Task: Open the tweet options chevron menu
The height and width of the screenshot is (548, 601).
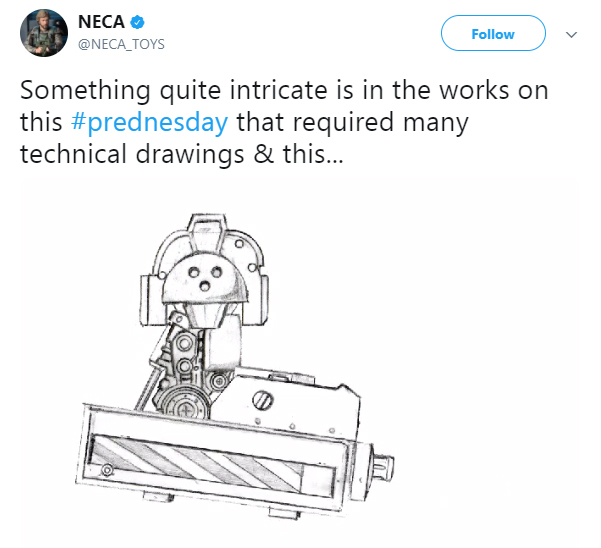Action: coord(572,34)
